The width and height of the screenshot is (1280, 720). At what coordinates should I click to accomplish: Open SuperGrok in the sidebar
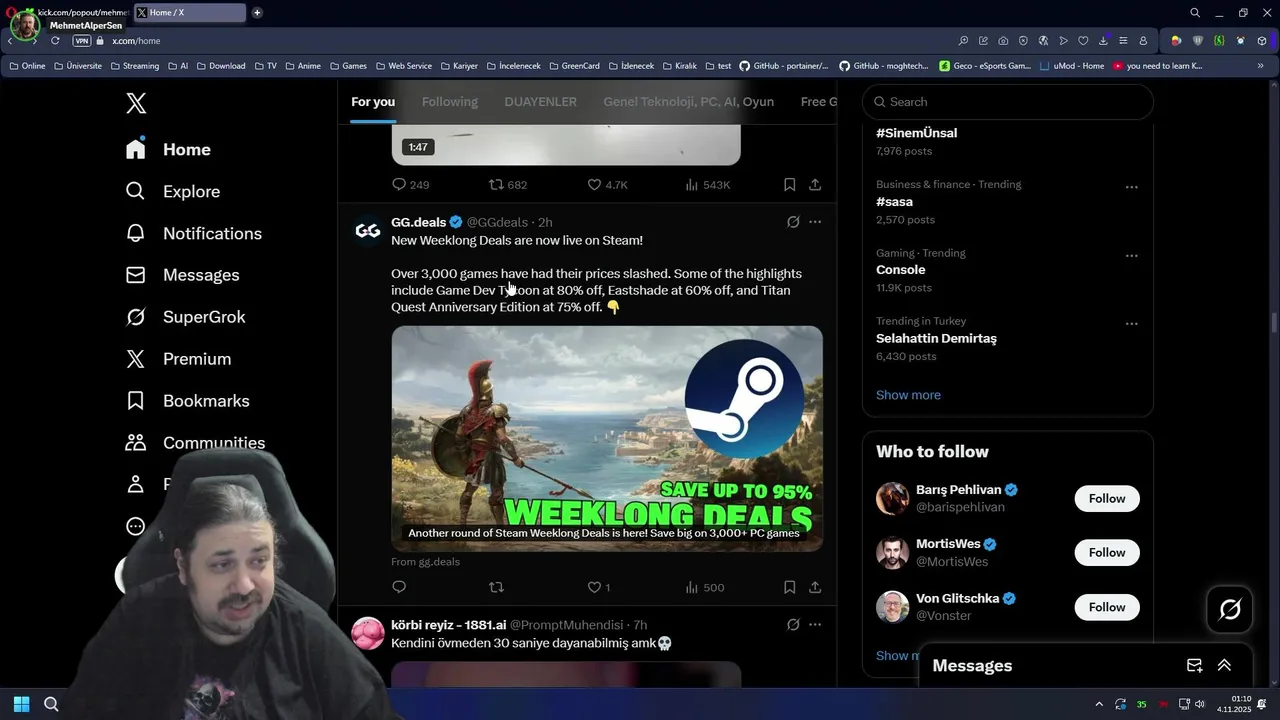click(x=185, y=317)
